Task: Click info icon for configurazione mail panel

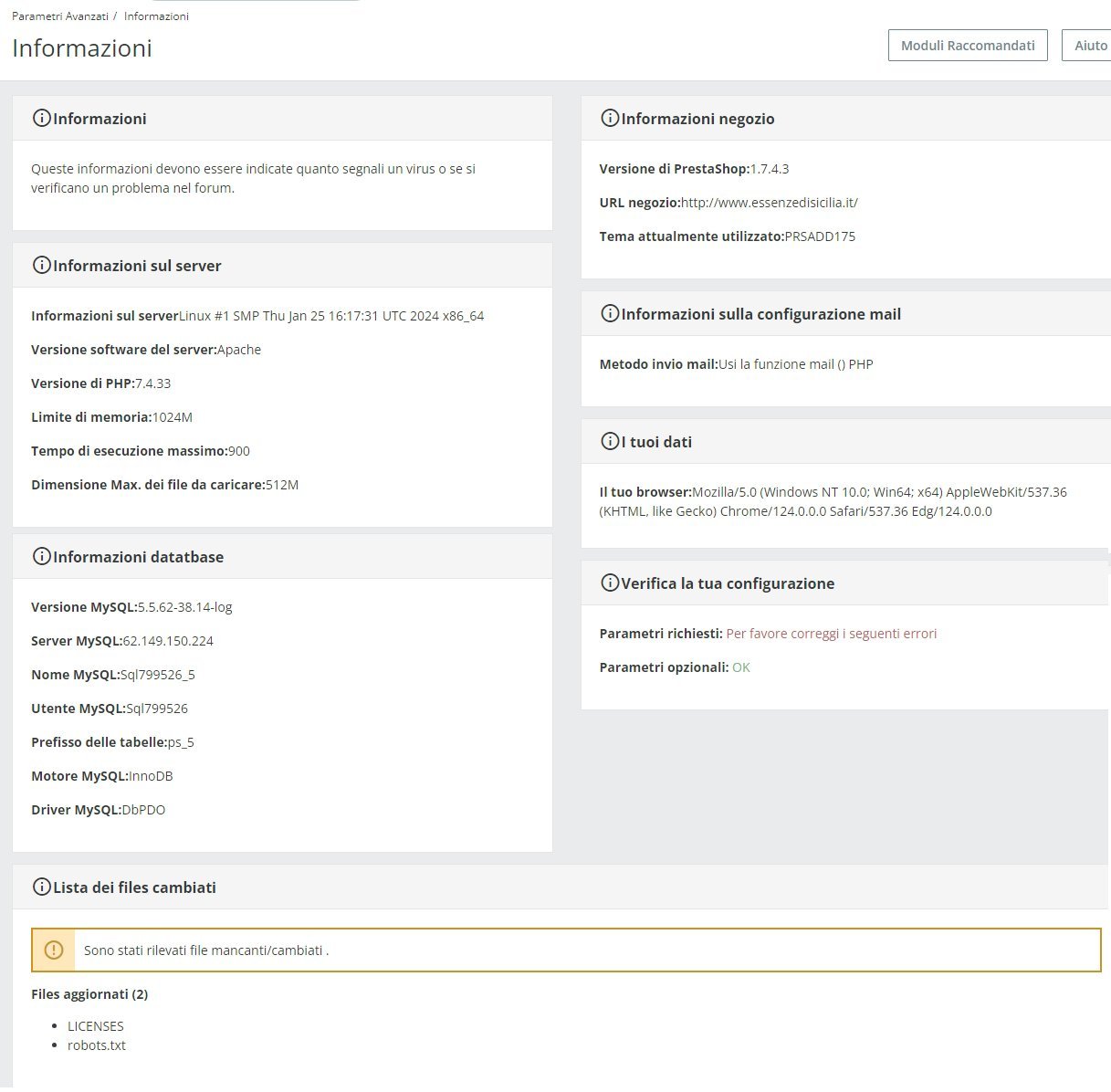Action: (x=610, y=313)
